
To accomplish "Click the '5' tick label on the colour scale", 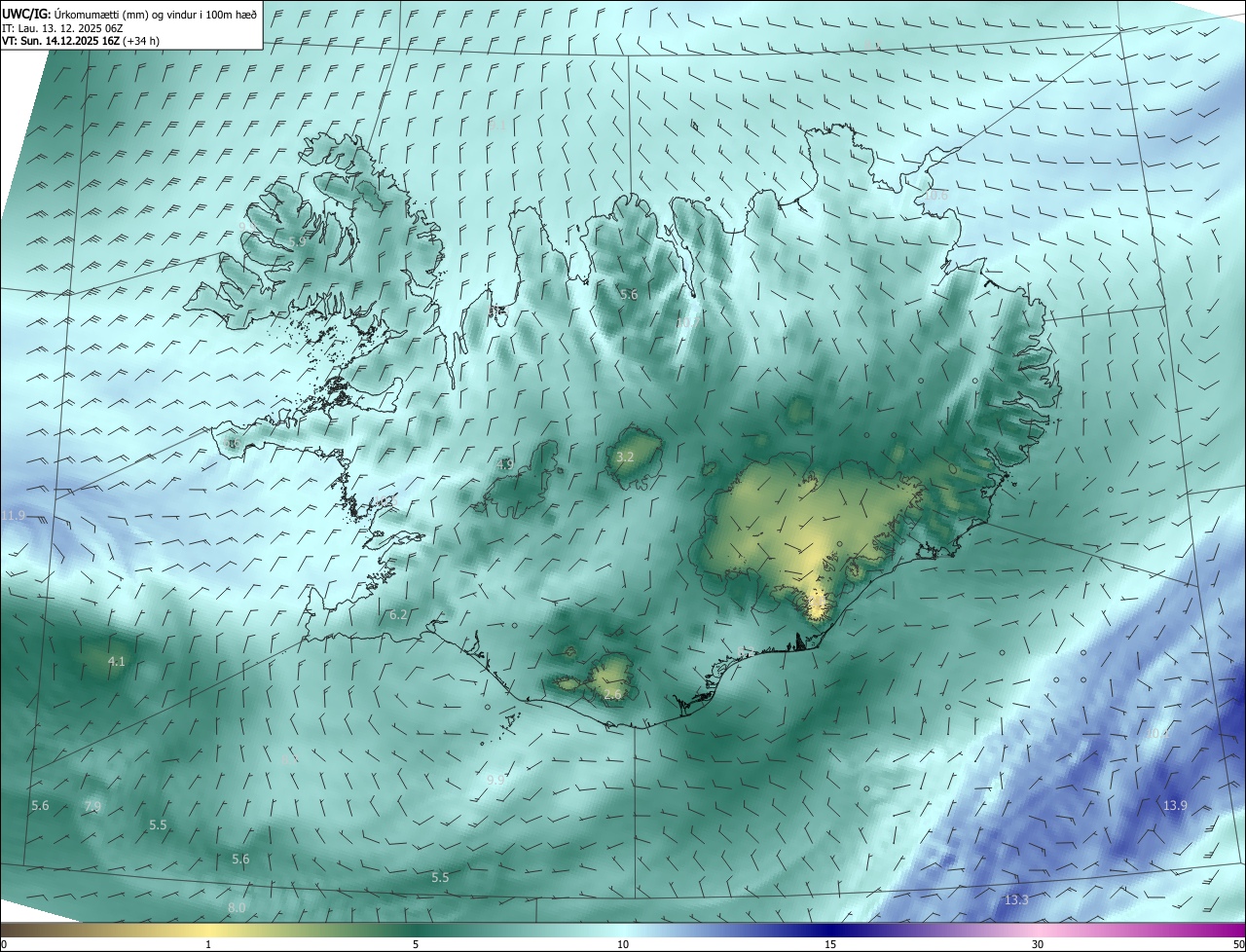I will tap(416, 944).
